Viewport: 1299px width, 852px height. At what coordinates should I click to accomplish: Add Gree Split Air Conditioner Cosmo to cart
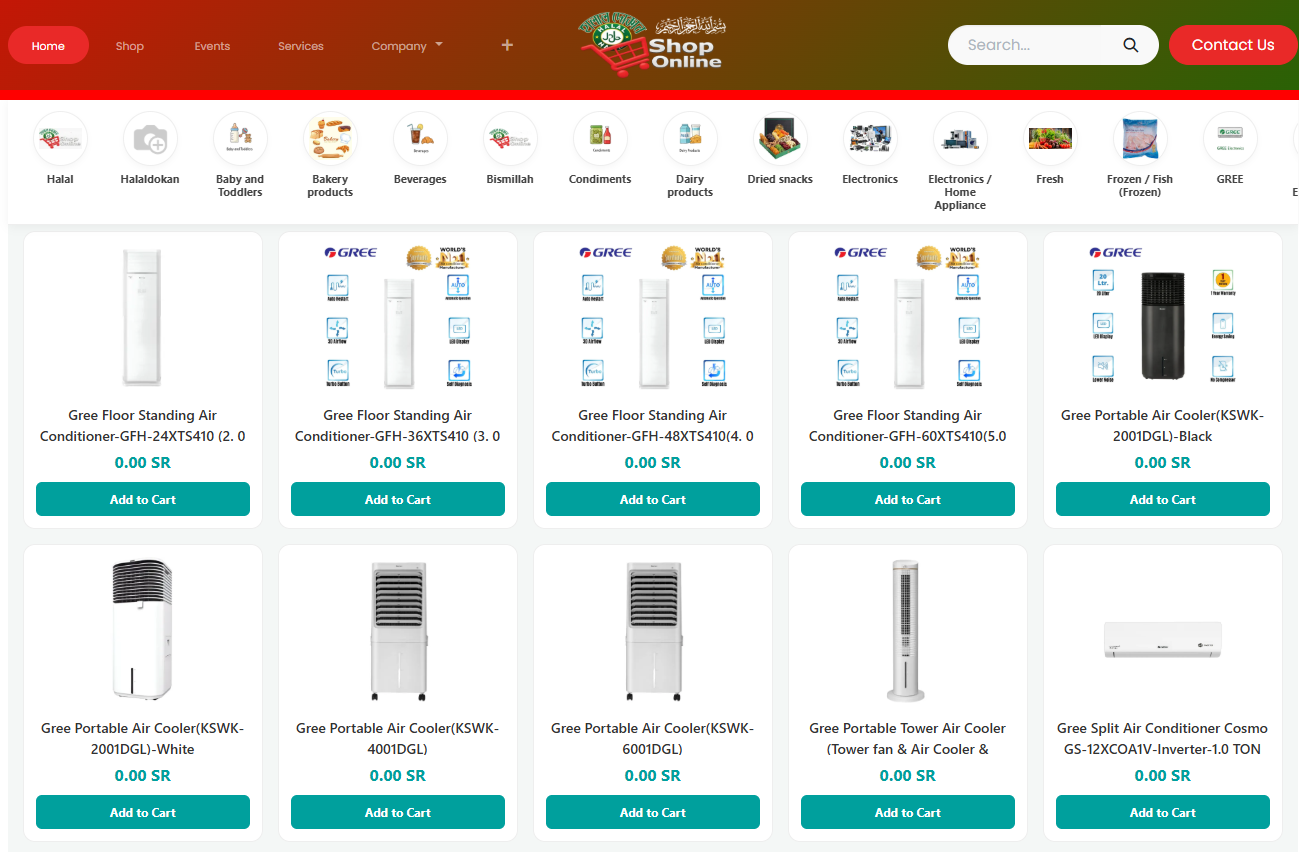pyautogui.click(x=1162, y=812)
